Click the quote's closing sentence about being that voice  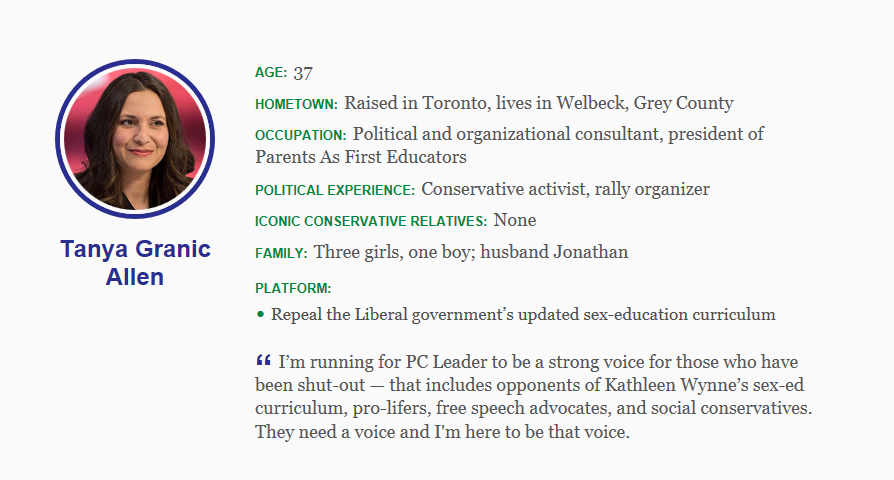442,432
